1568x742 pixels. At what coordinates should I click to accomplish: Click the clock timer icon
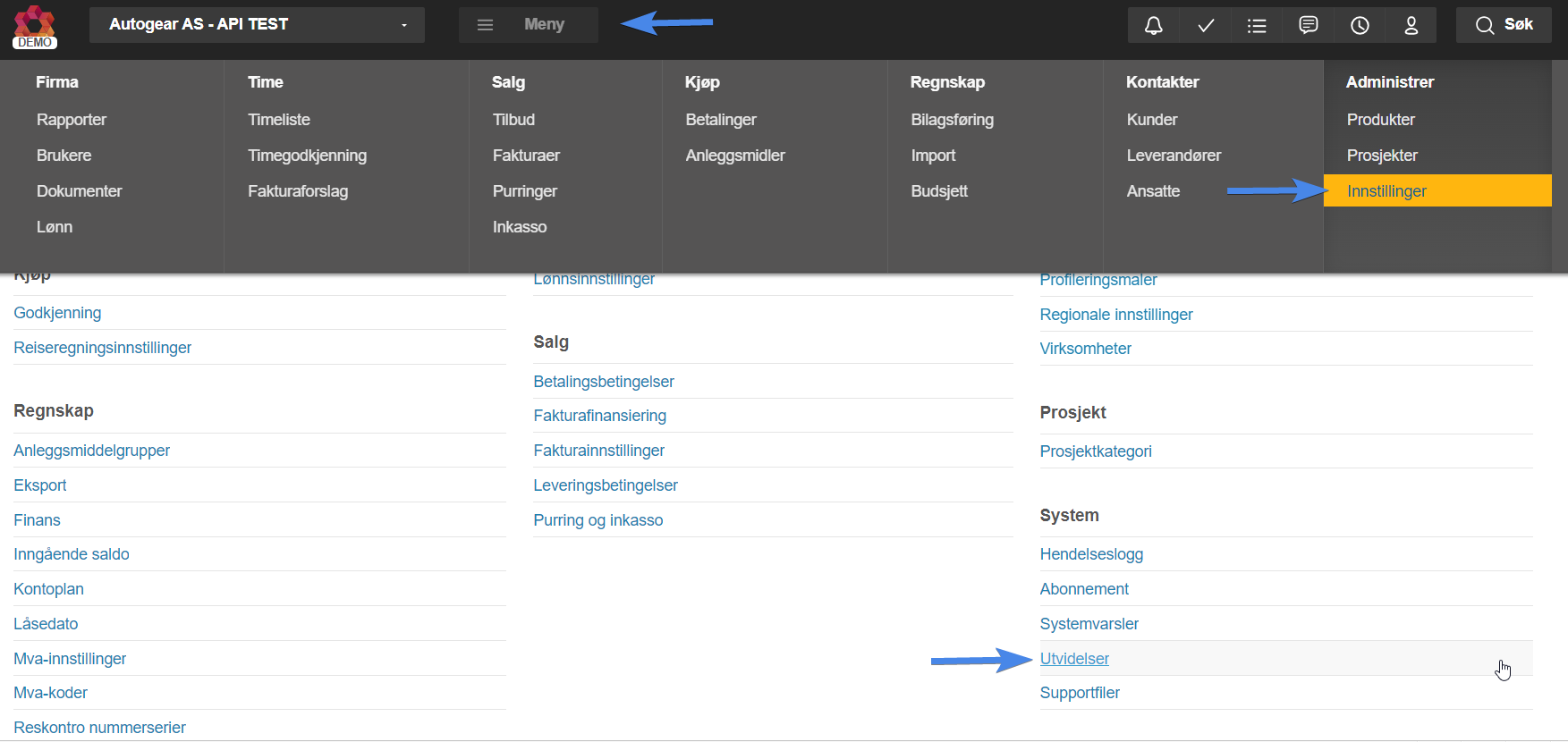(1360, 25)
